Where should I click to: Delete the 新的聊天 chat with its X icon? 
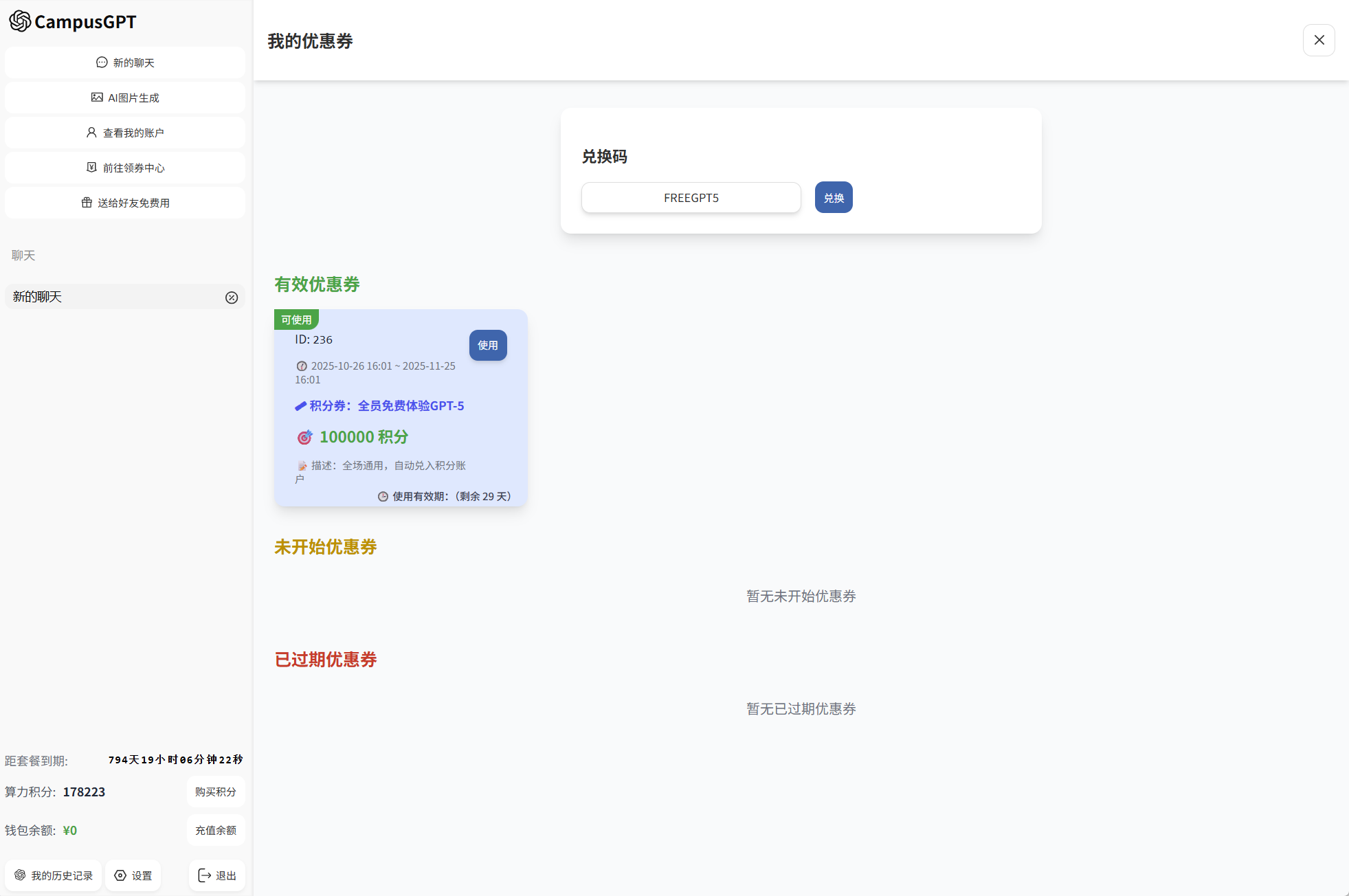click(x=232, y=298)
